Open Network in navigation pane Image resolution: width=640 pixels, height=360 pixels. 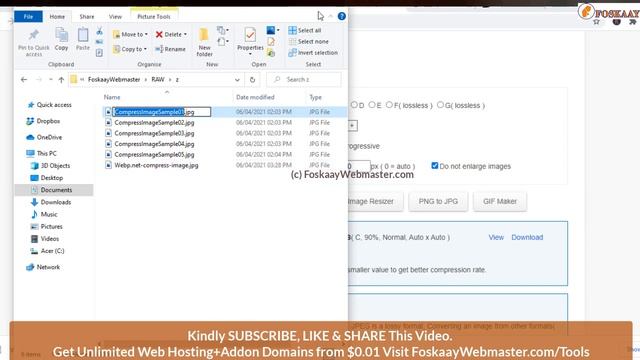click(43, 267)
